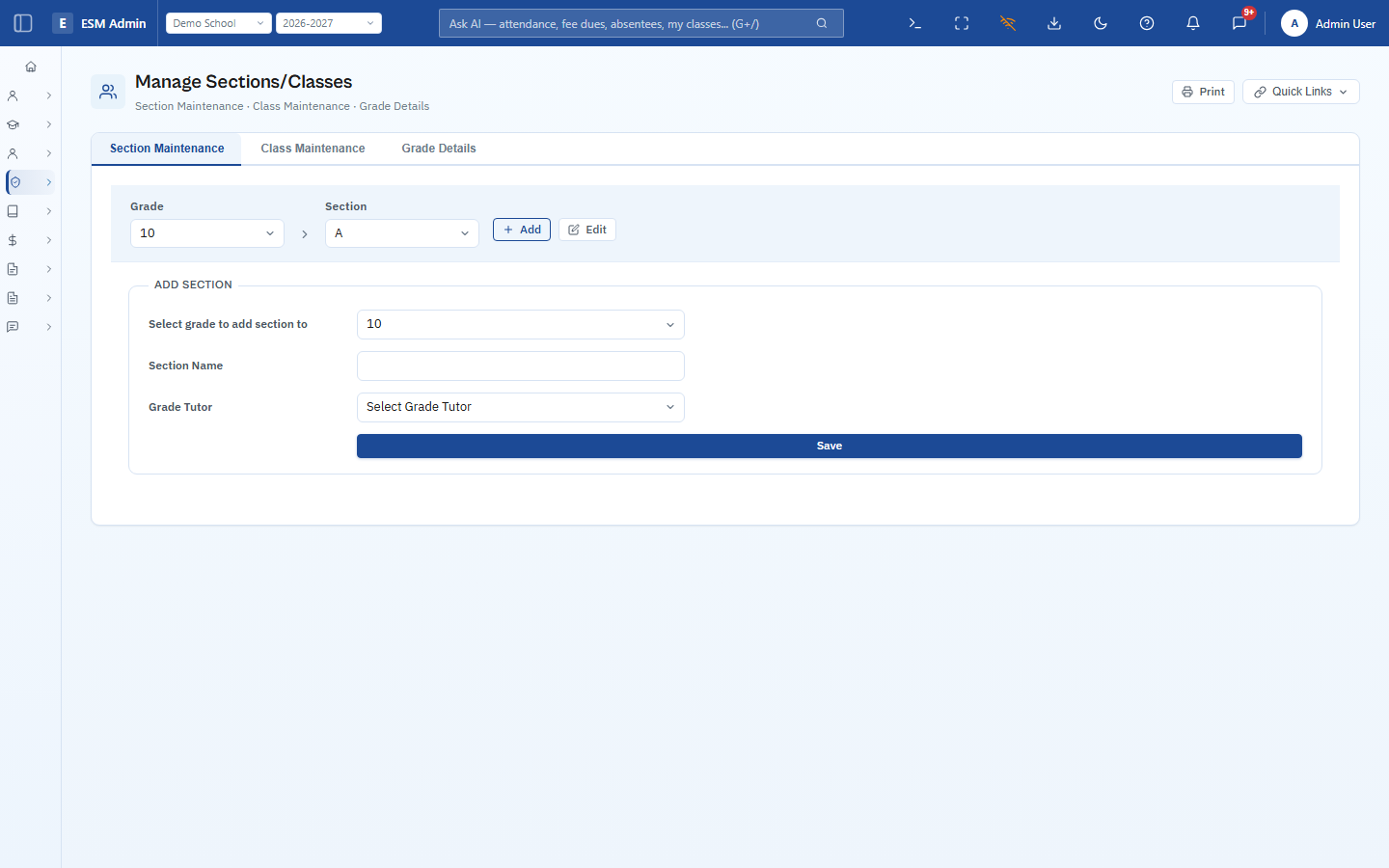
Task: Click the orange offline wifi icon
Action: [1008, 23]
